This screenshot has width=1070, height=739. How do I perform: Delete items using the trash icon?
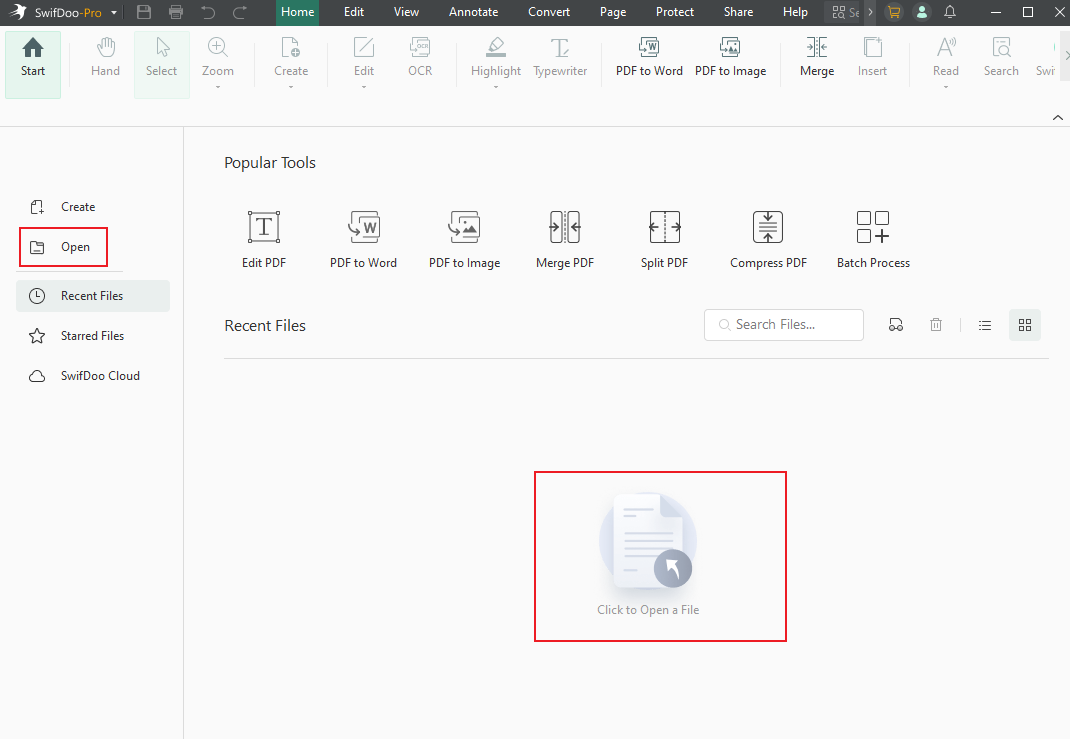tap(935, 324)
